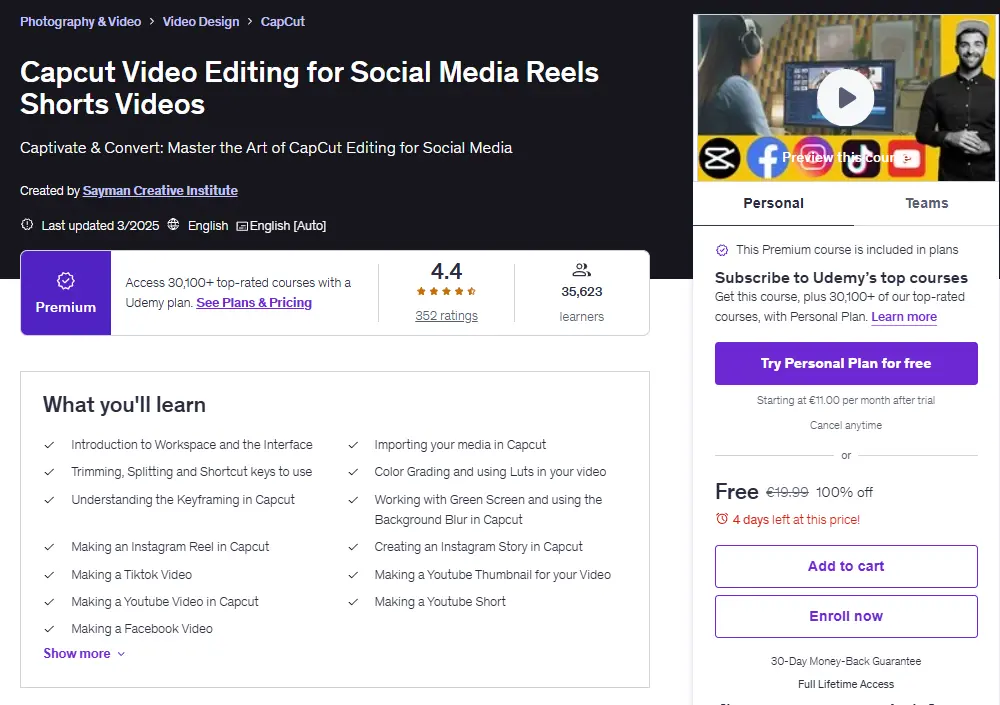Screen dimensions: 1000x705
Task: Click the 4 days left at this price text
Action: (796, 519)
